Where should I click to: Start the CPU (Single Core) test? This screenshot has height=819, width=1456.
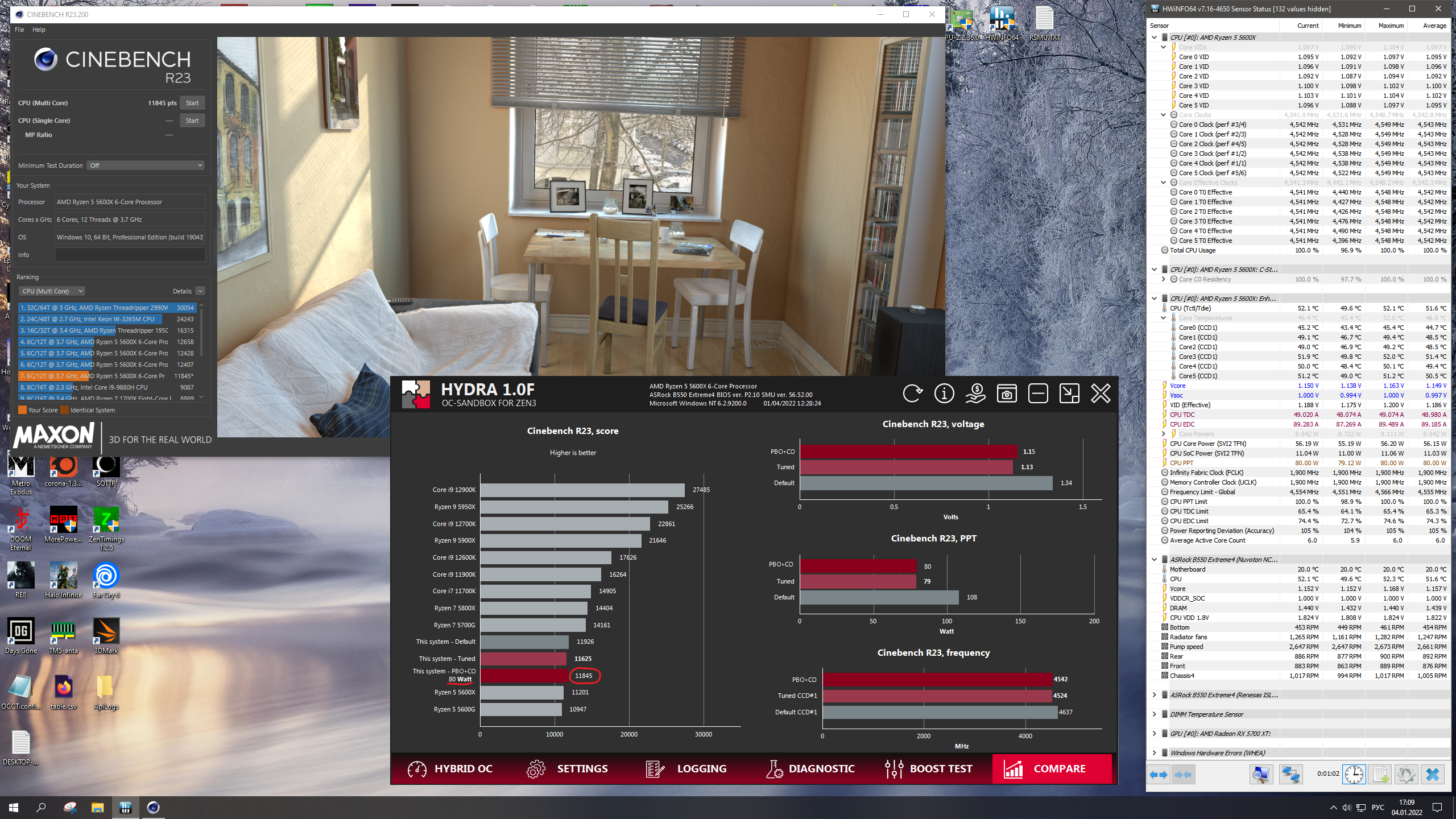coord(192,121)
